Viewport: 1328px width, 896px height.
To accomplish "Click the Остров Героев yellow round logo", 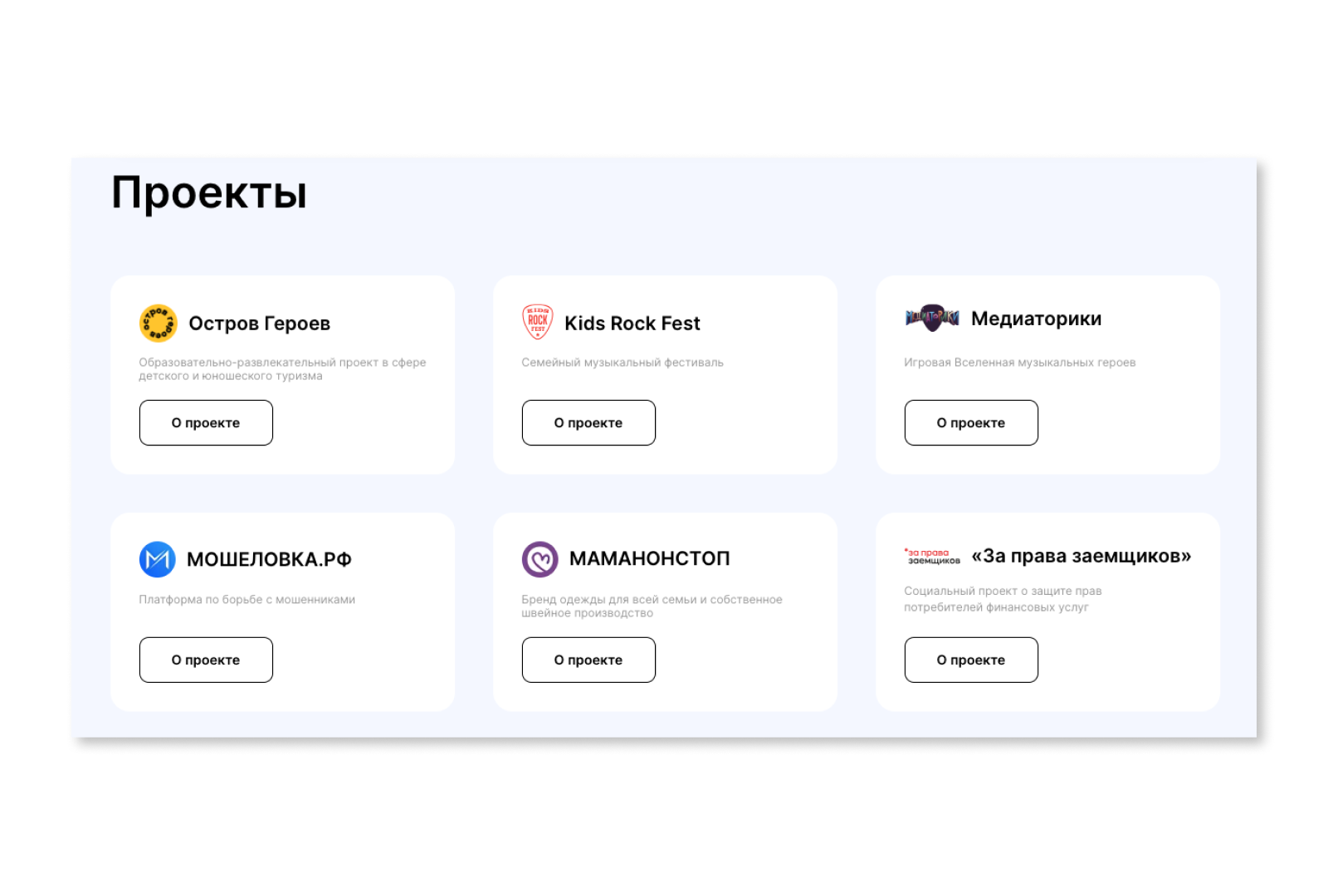I will tap(158, 324).
